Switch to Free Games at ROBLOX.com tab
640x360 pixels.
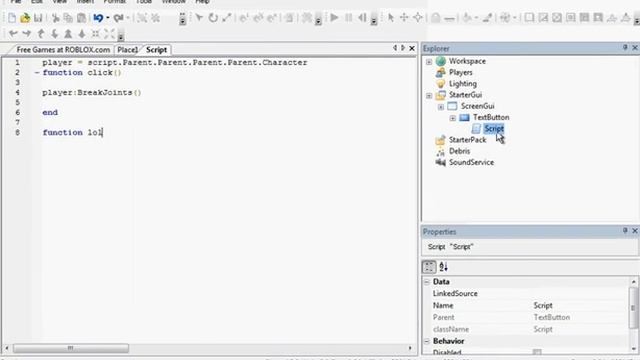pyautogui.click(x=63, y=50)
